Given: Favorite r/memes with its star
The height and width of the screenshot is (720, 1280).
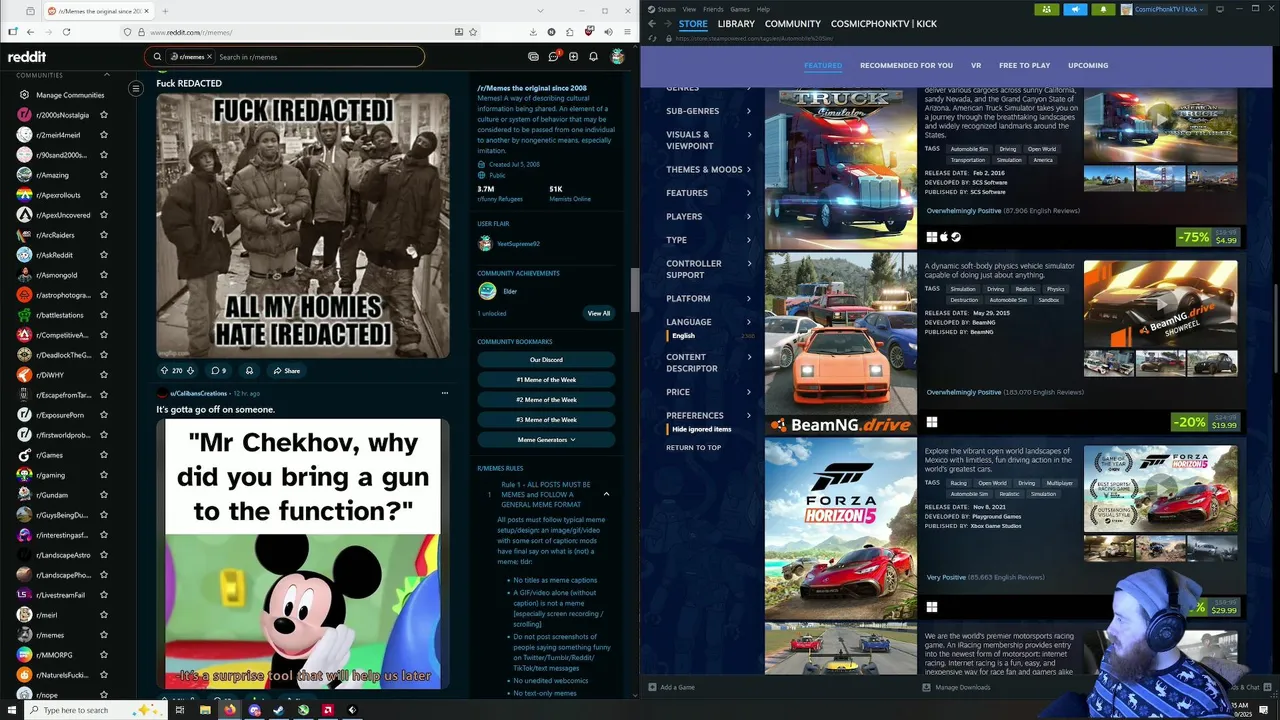Looking at the screenshot, I should (x=103, y=635).
